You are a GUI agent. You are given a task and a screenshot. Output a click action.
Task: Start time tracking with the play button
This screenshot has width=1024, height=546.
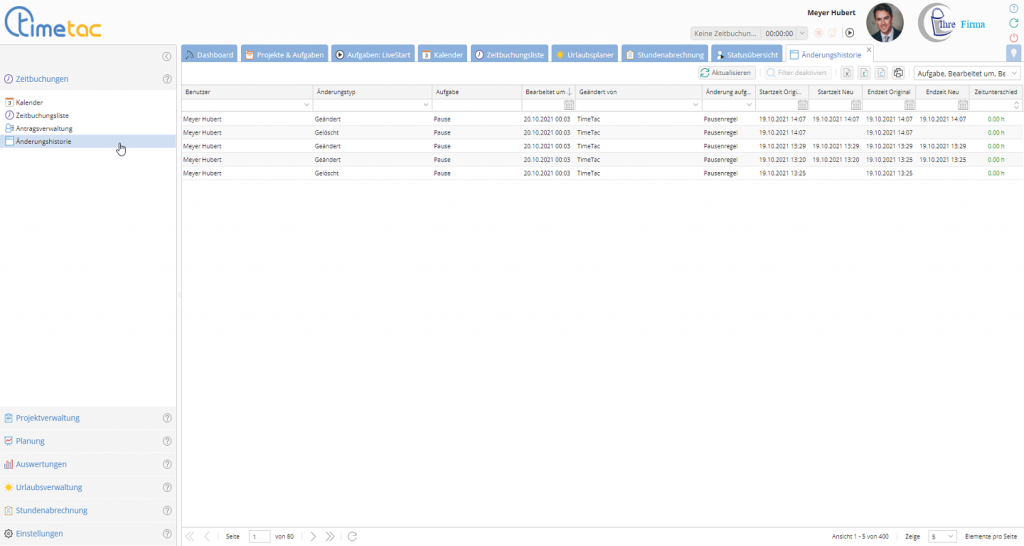(849, 33)
